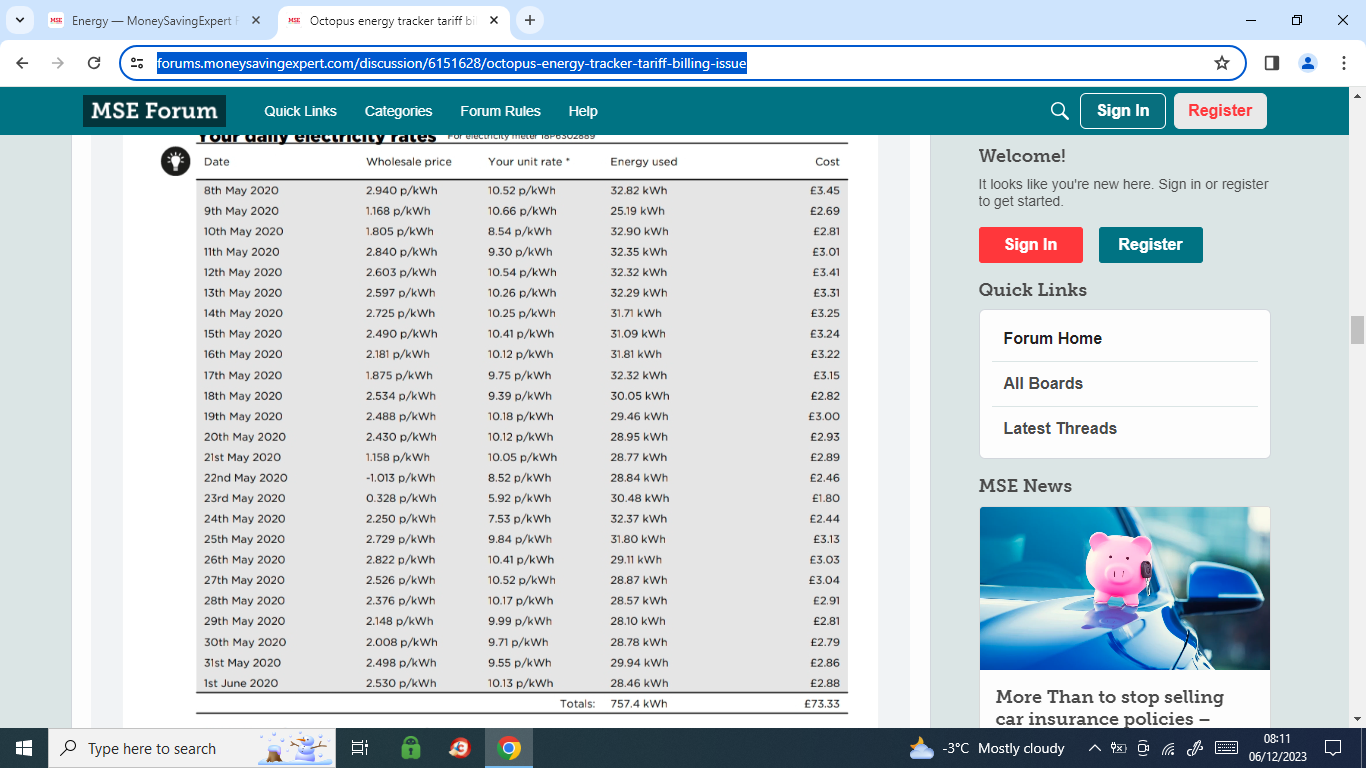View site information icon in address bar
1366x768 pixels.
pos(138,63)
